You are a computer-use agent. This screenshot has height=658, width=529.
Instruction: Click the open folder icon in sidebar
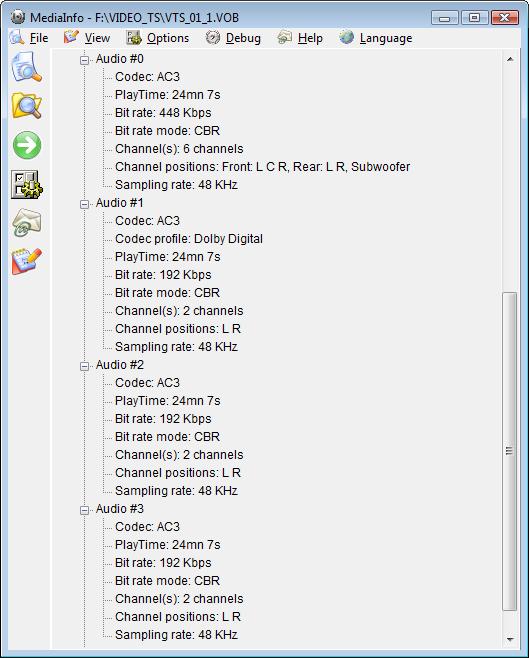coord(26,106)
